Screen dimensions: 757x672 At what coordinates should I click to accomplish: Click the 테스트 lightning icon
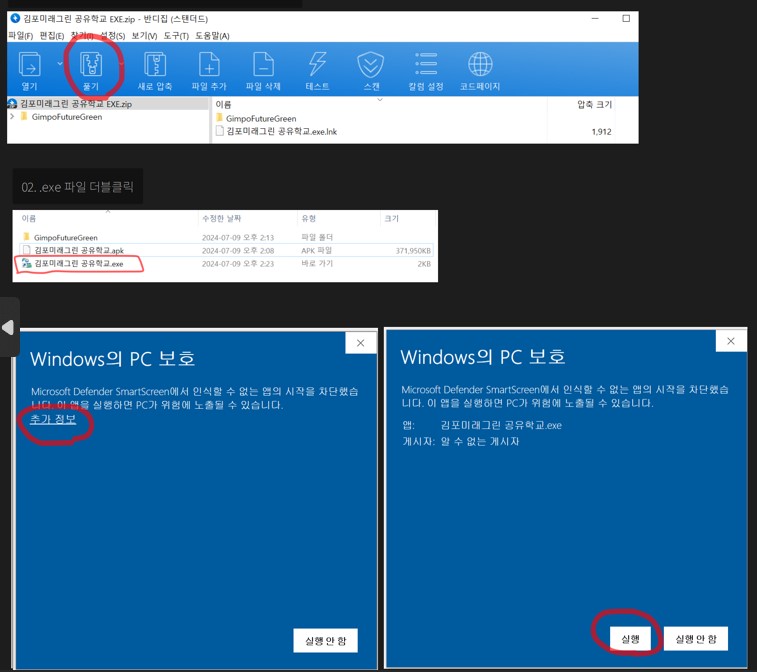(x=317, y=64)
